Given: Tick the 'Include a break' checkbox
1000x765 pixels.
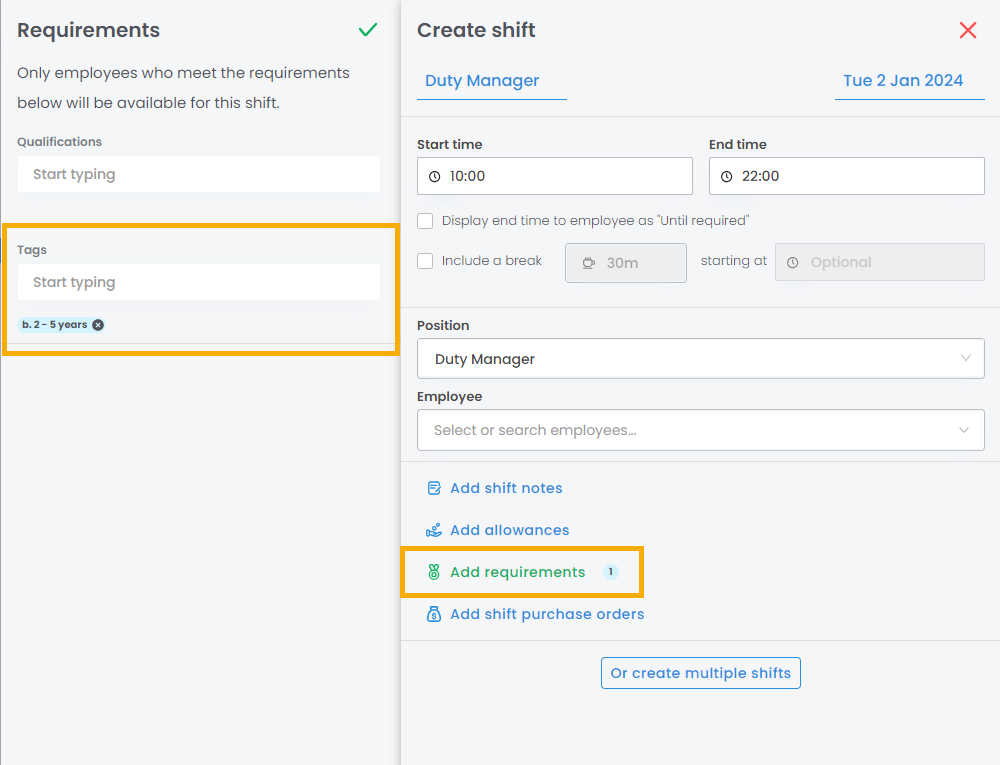Looking at the screenshot, I should (x=425, y=261).
